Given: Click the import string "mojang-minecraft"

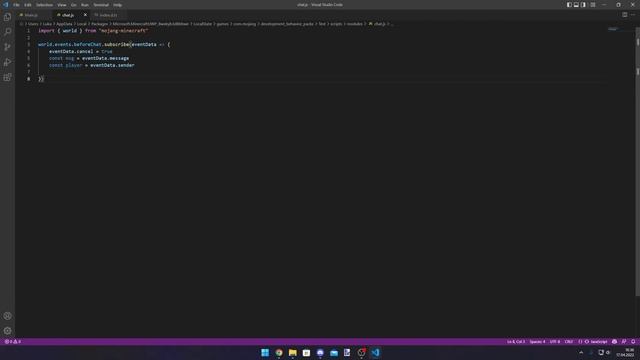Looking at the screenshot, I should tap(123, 31).
